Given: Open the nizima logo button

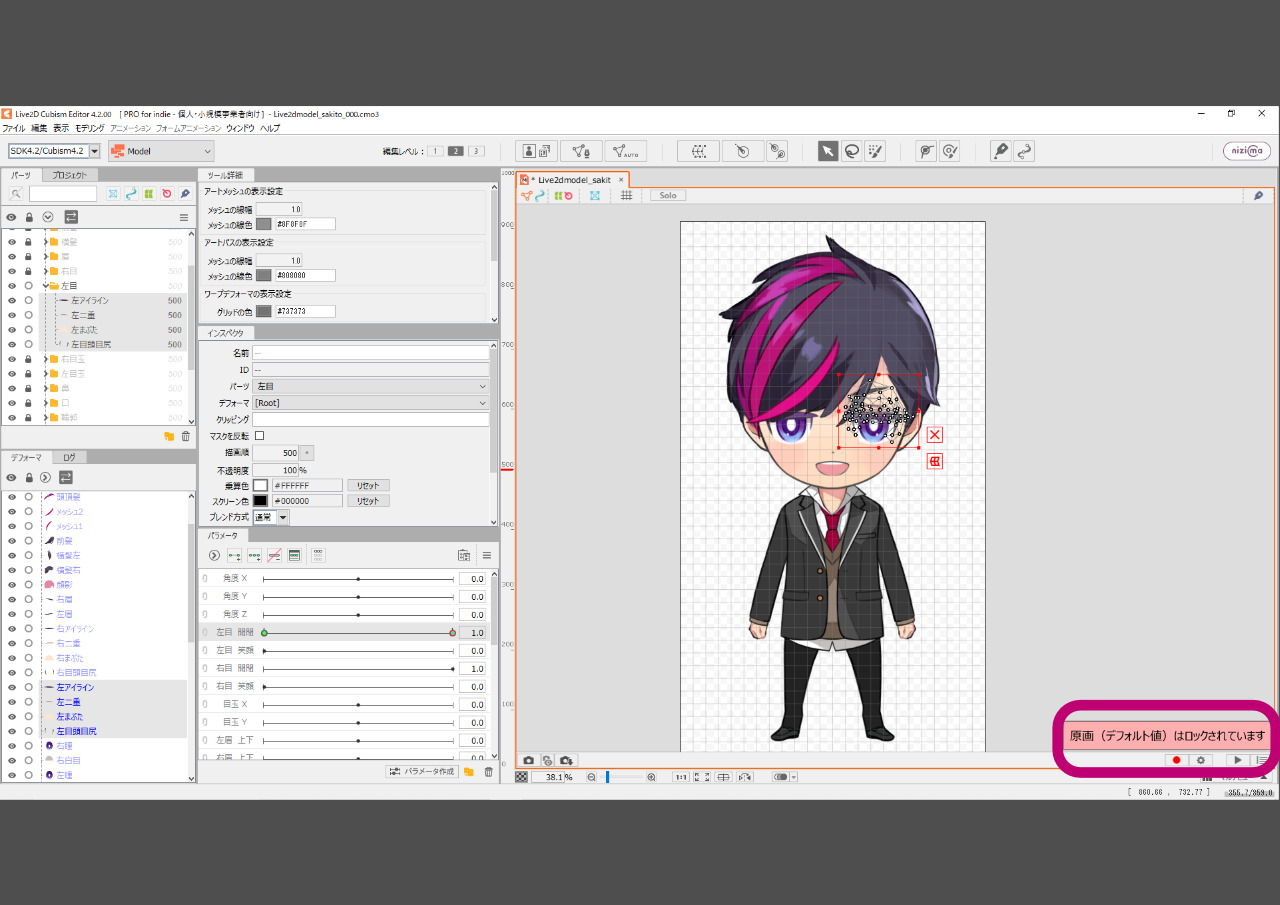Looking at the screenshot, I should click(1247, 151).
